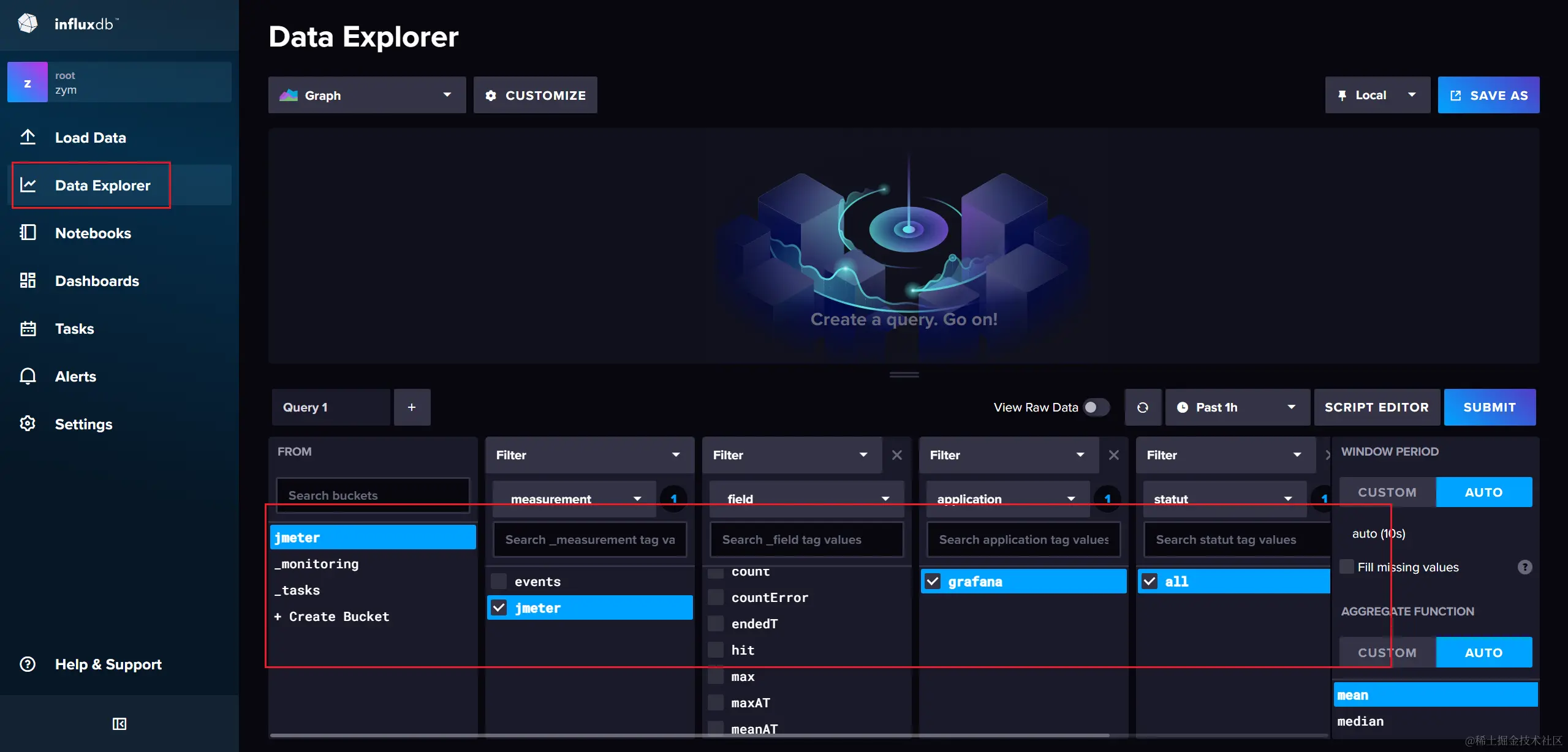
Task: Set aggregate function to CUSTOM
Action: [1387, 652]
